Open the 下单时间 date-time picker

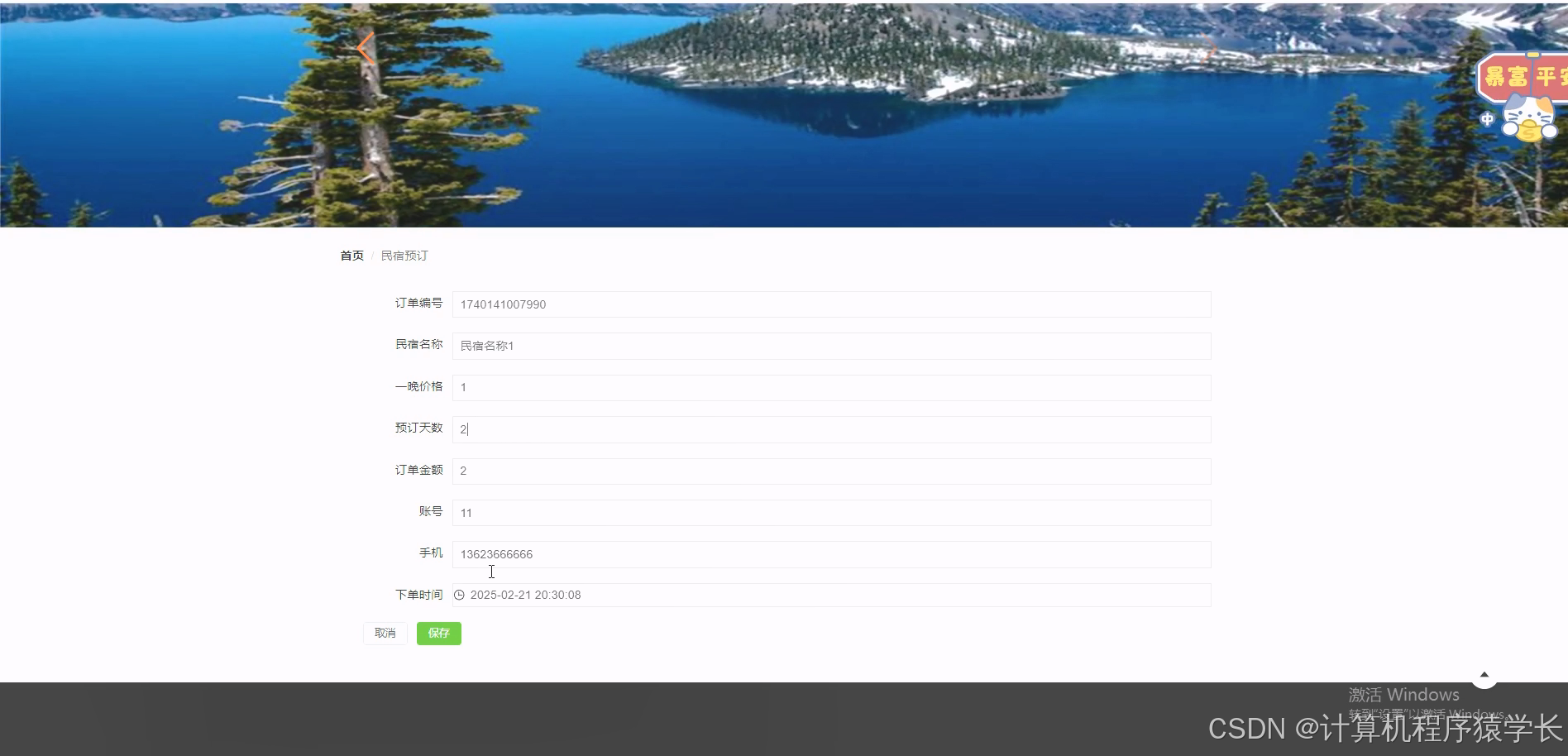[831, 595]
